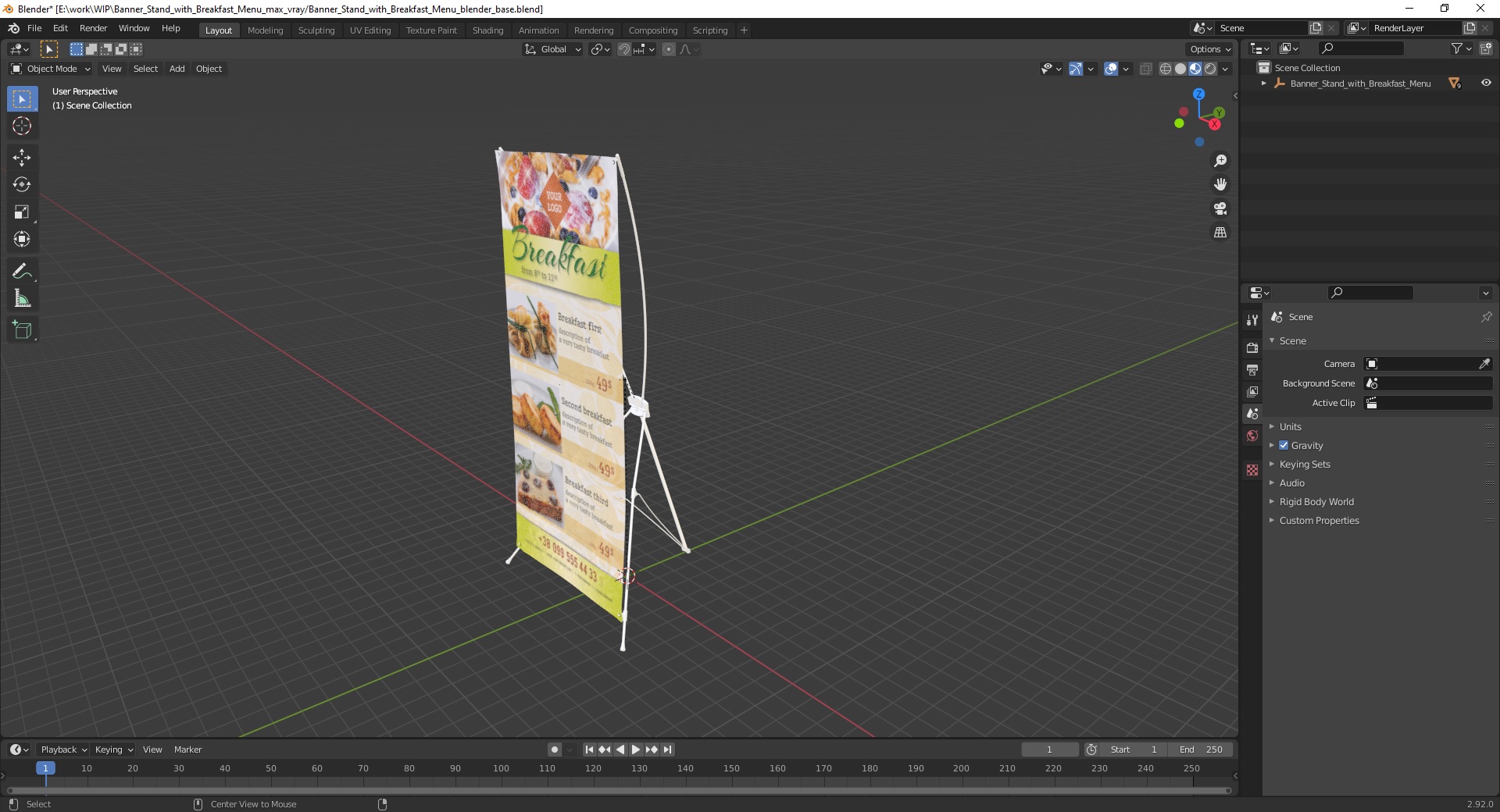Click the frame 1 playhead marker

tap(45, 768)
